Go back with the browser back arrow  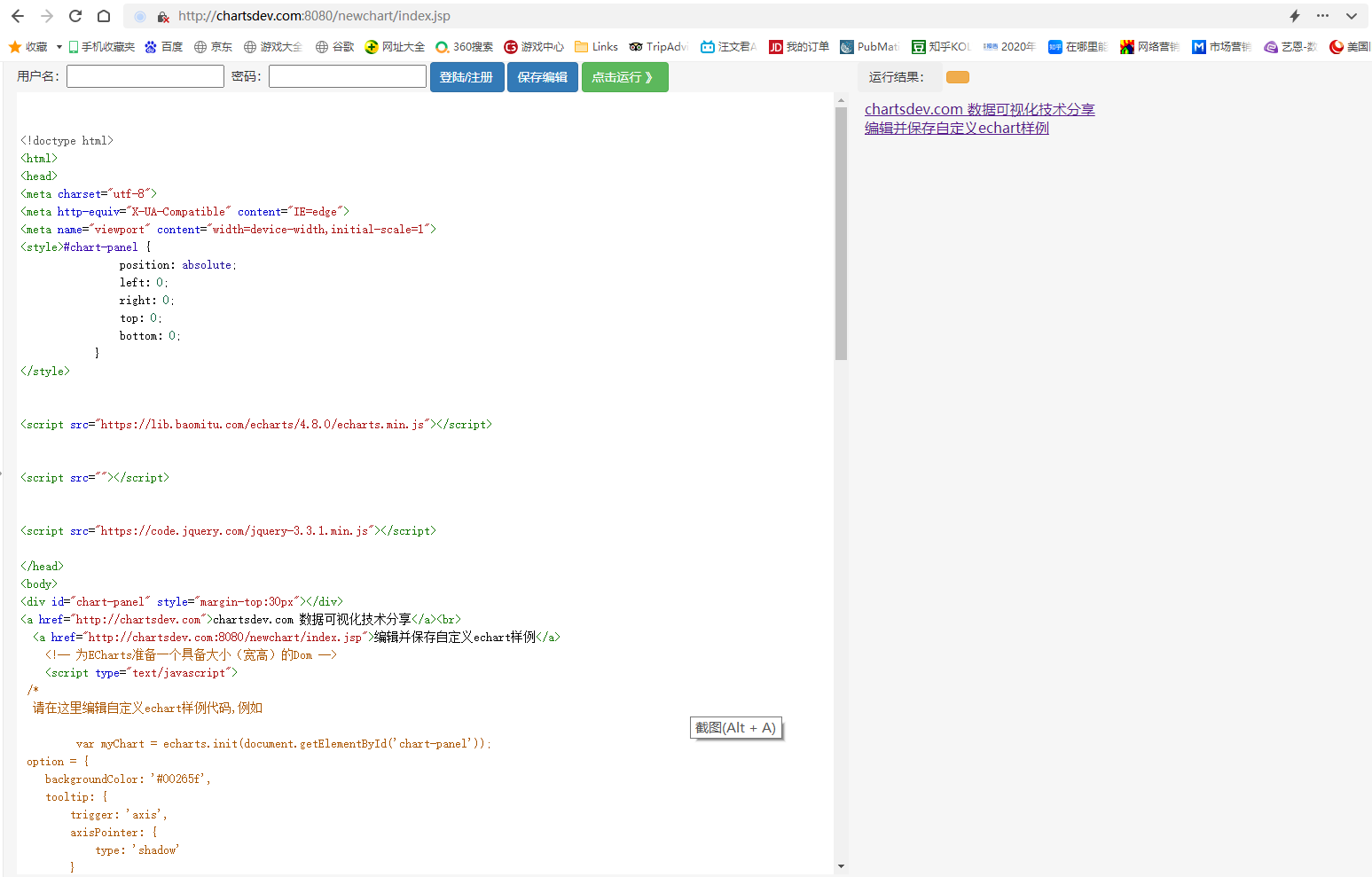click(18, 16)
